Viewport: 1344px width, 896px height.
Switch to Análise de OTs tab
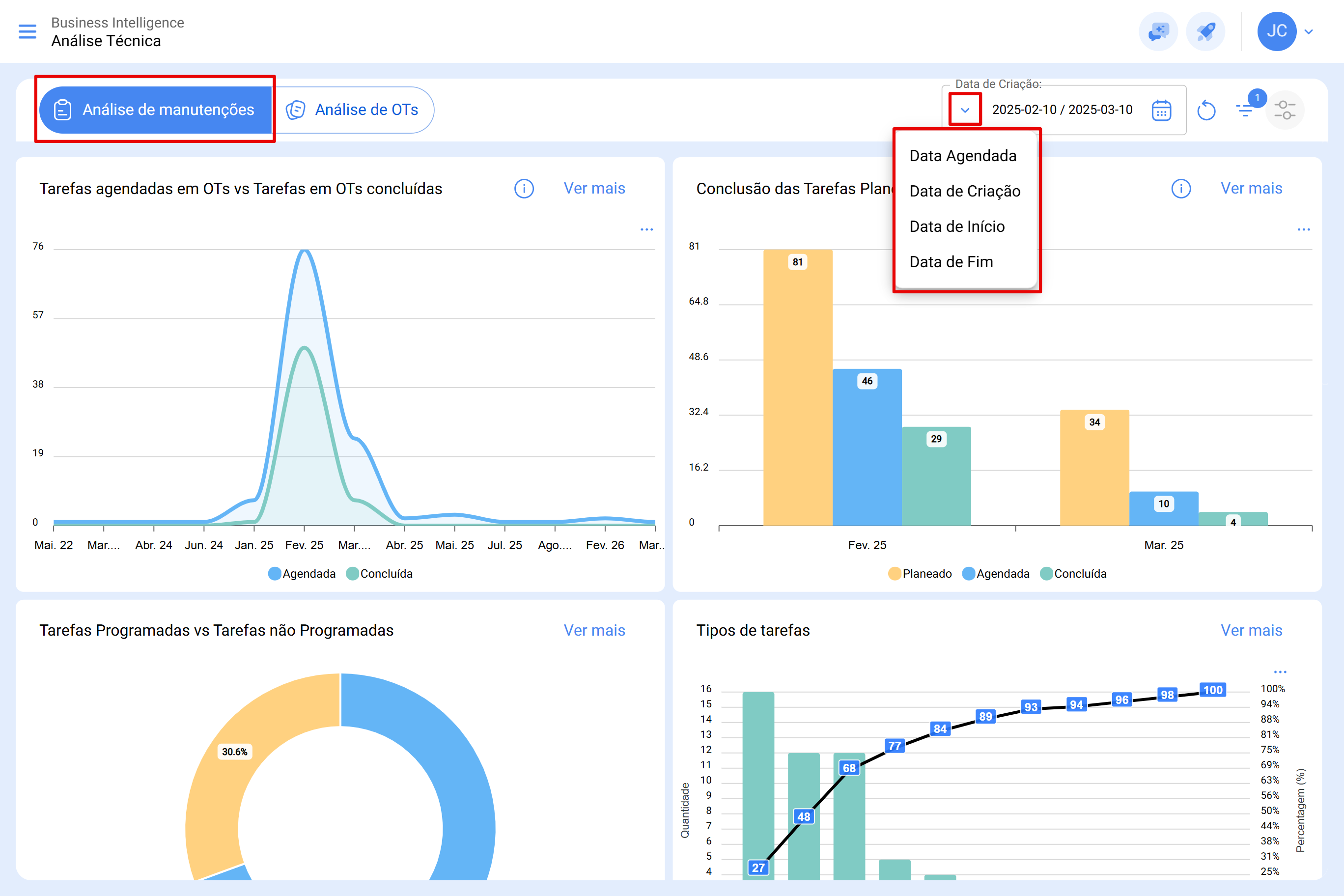click(353, 110)
